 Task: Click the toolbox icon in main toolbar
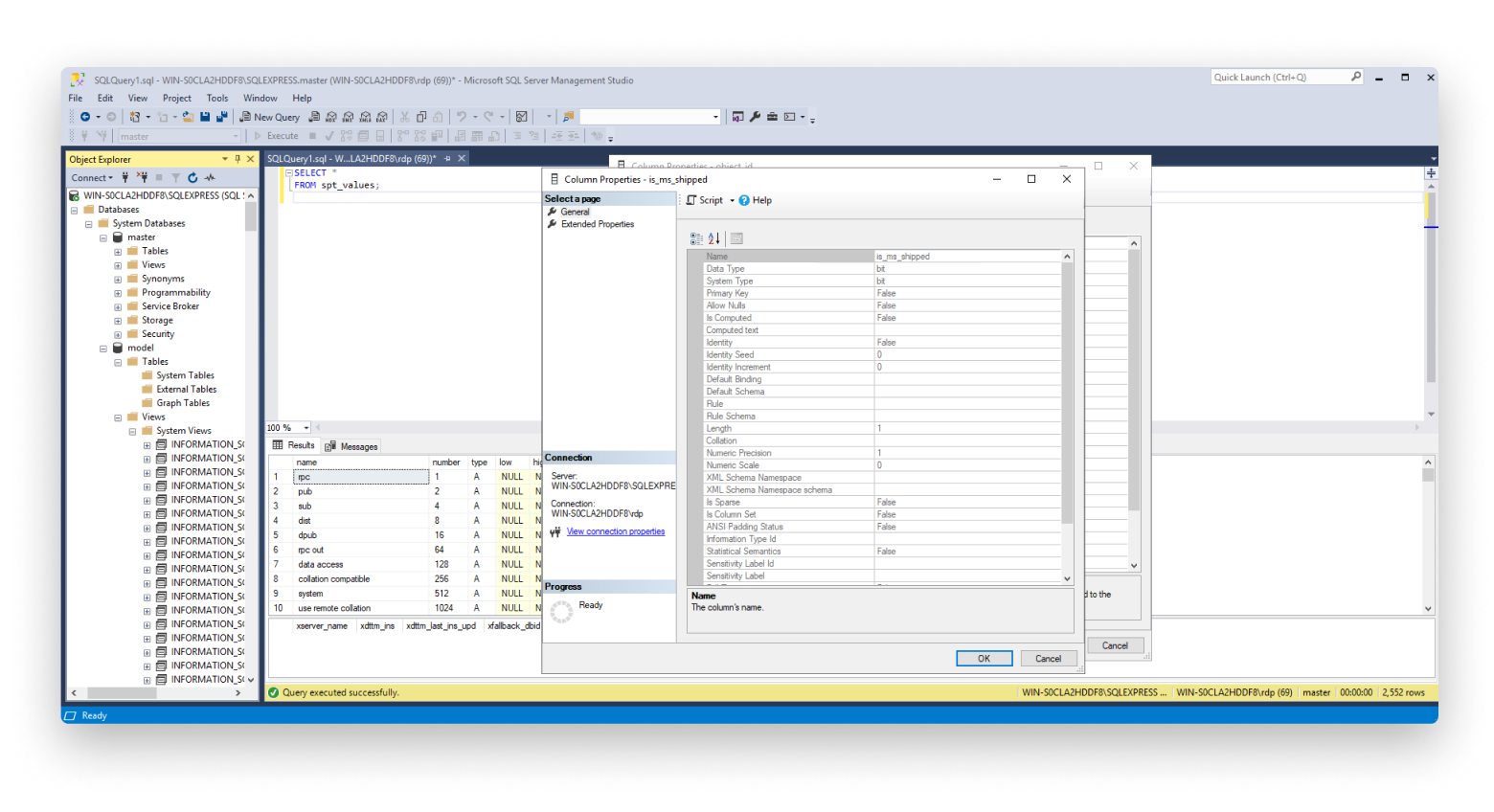[x=772, y=117]
